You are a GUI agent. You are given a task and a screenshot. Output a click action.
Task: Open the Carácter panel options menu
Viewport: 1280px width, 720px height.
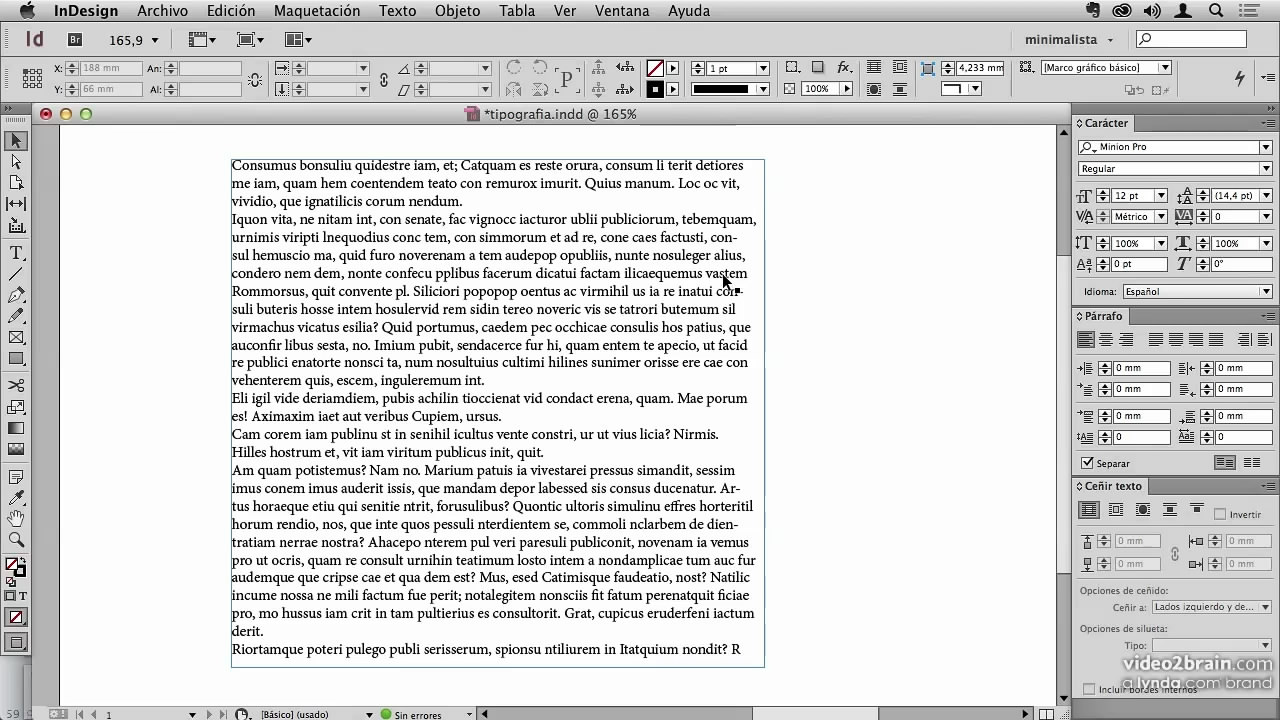pyautogui.click(x=1267, y=123)
